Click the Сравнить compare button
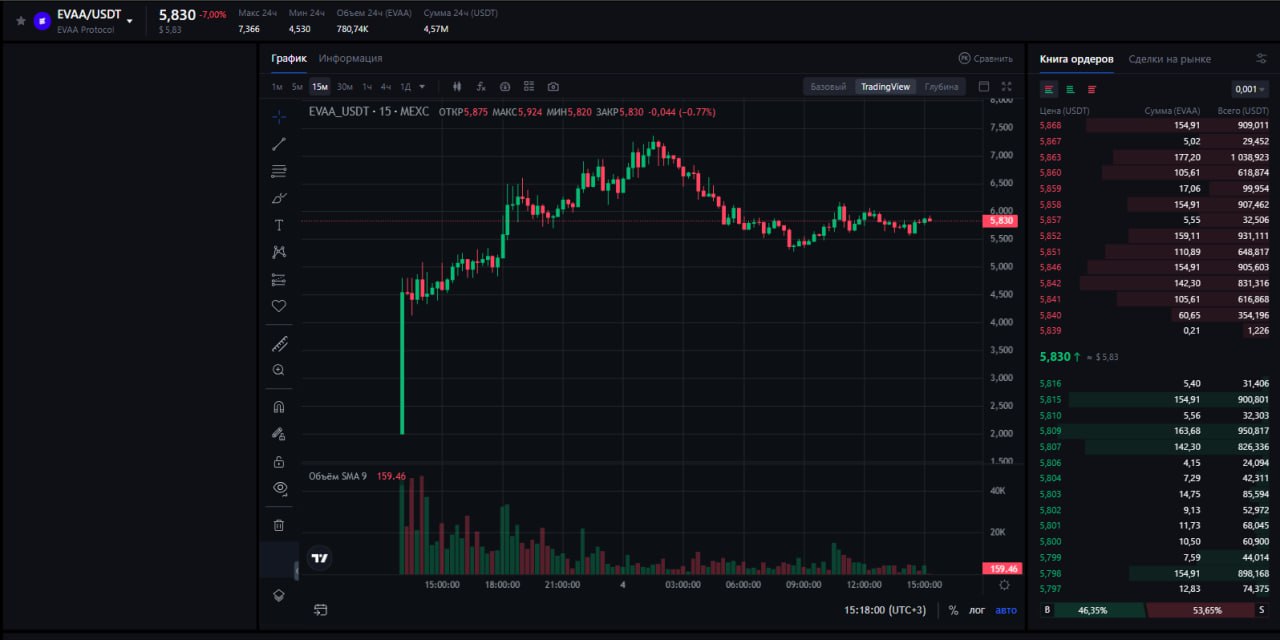This screenshot has height=640, width=1280. click(985, 59)
